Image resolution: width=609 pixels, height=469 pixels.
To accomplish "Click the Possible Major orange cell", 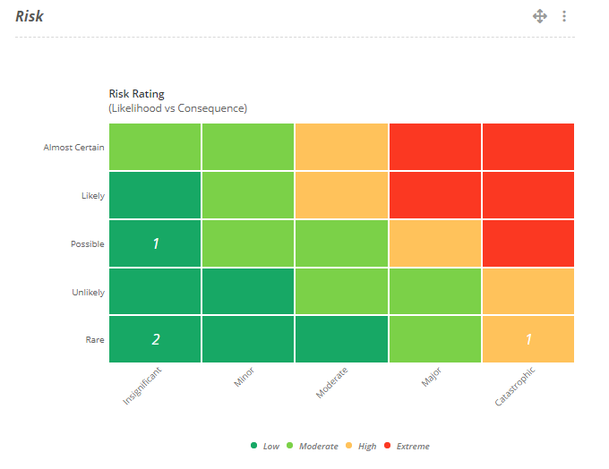I will (435, 243).
